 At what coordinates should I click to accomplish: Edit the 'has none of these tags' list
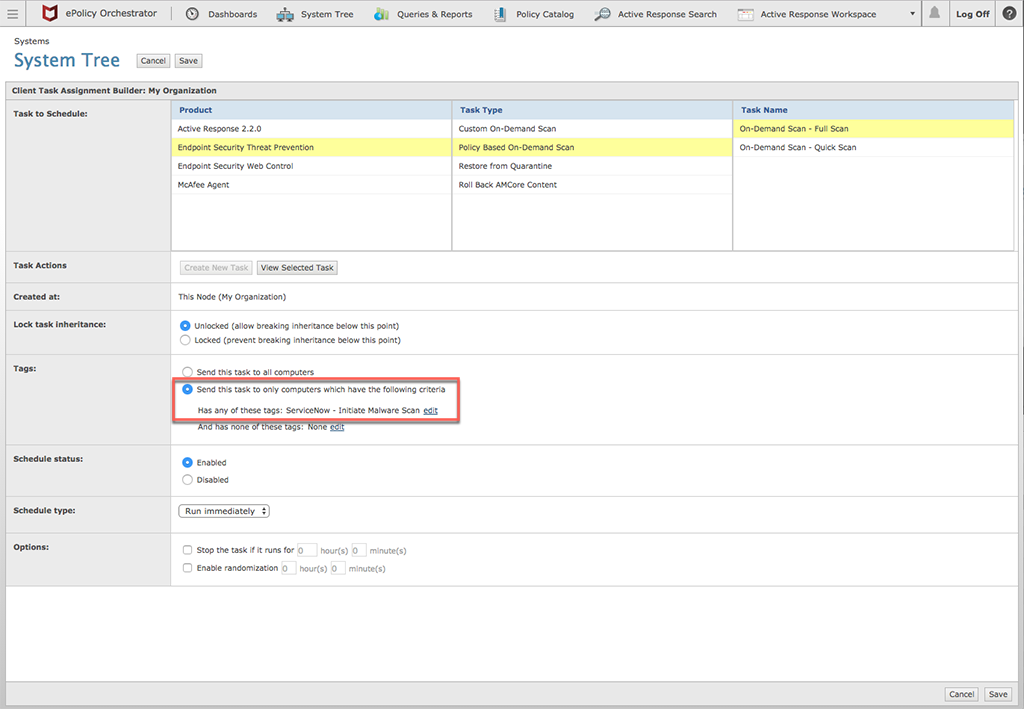(337, 427)
